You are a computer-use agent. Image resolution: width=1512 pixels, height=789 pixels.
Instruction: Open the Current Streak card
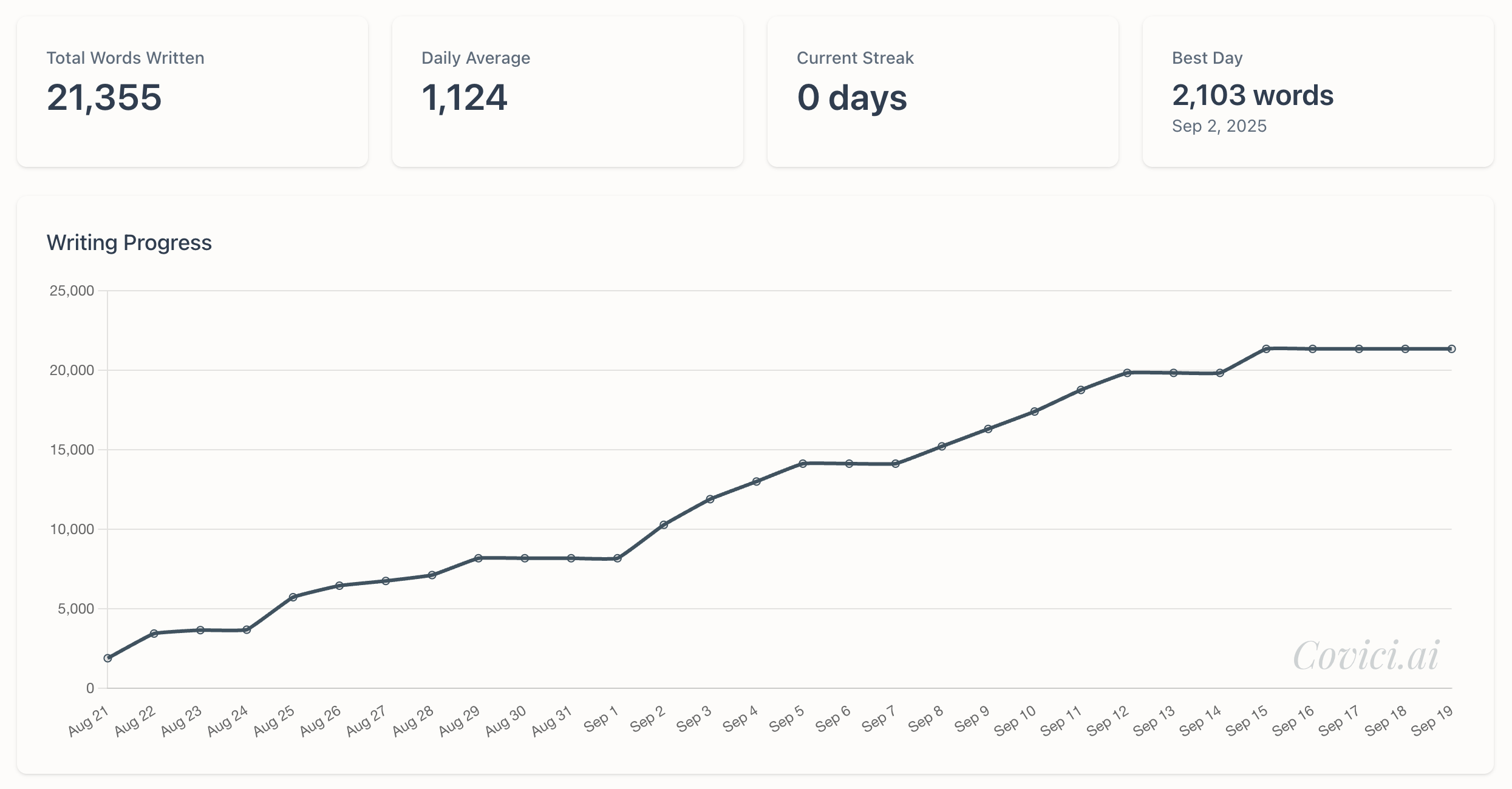coord(942,92)
